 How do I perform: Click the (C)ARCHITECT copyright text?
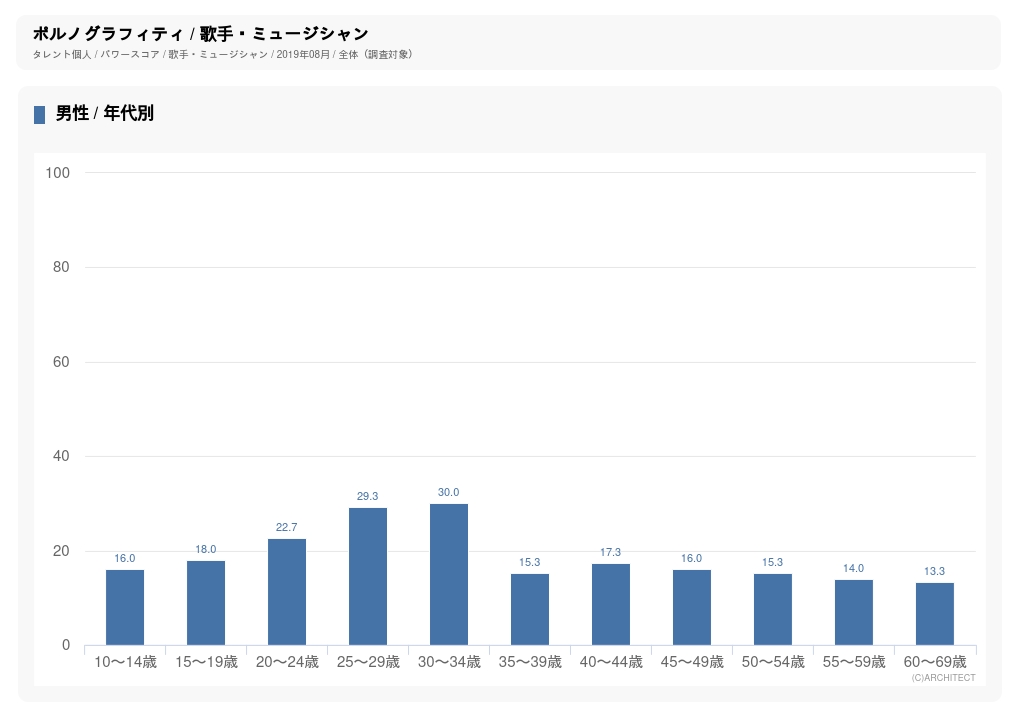point(943,678)
